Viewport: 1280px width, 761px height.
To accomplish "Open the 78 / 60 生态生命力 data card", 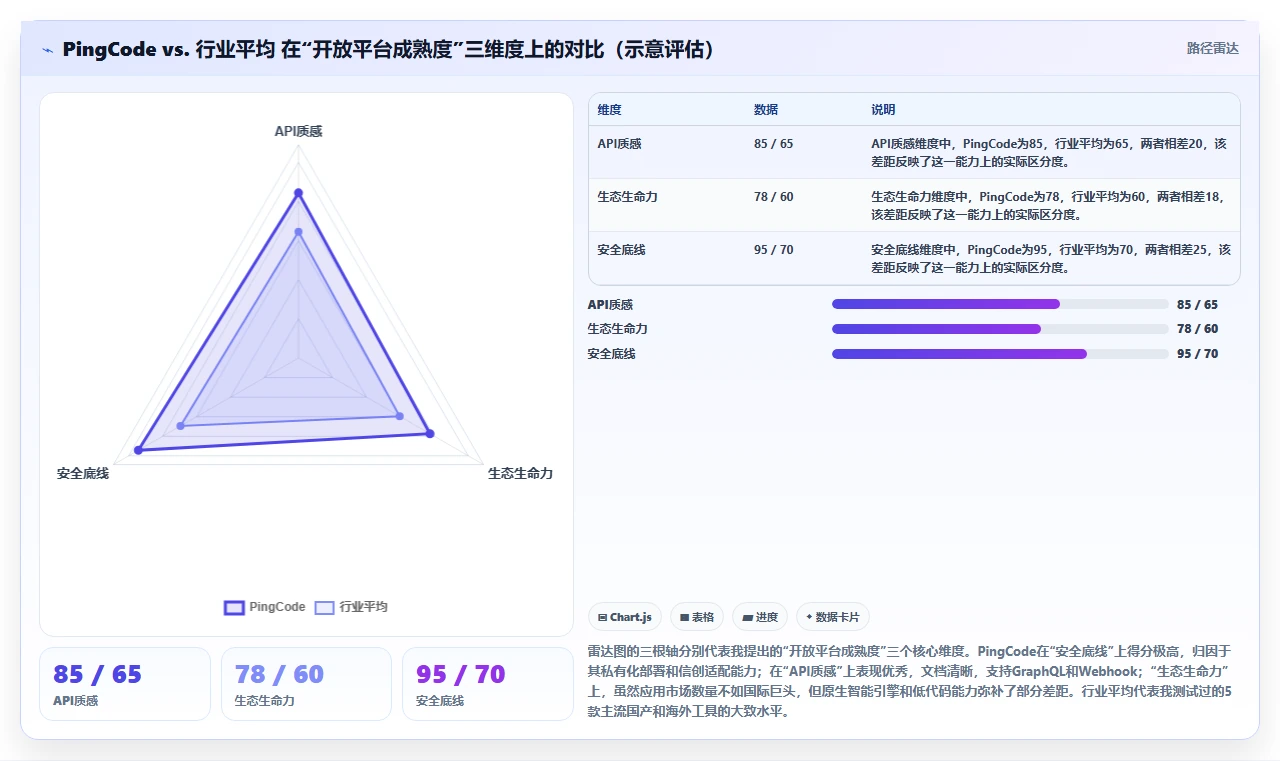I will 306,684.
